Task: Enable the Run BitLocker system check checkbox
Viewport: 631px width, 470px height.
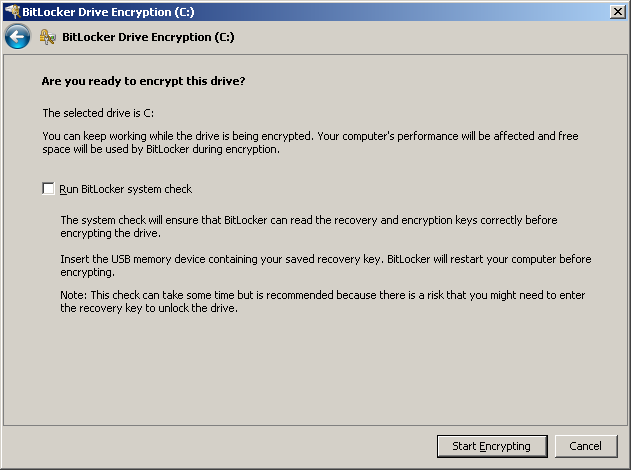Action: pos(48,188)
